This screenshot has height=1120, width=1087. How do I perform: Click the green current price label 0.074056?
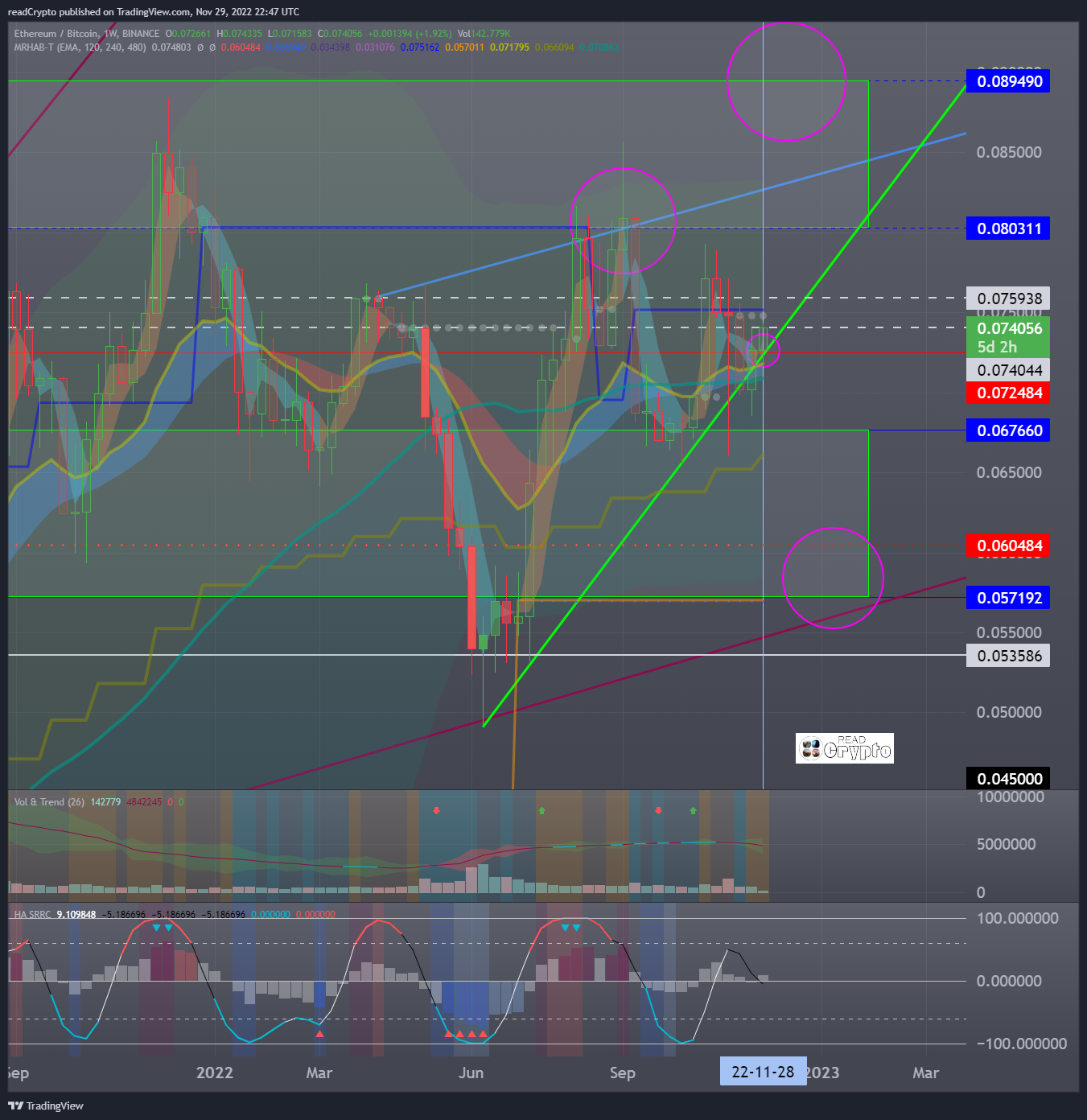tap(1008, 328)
